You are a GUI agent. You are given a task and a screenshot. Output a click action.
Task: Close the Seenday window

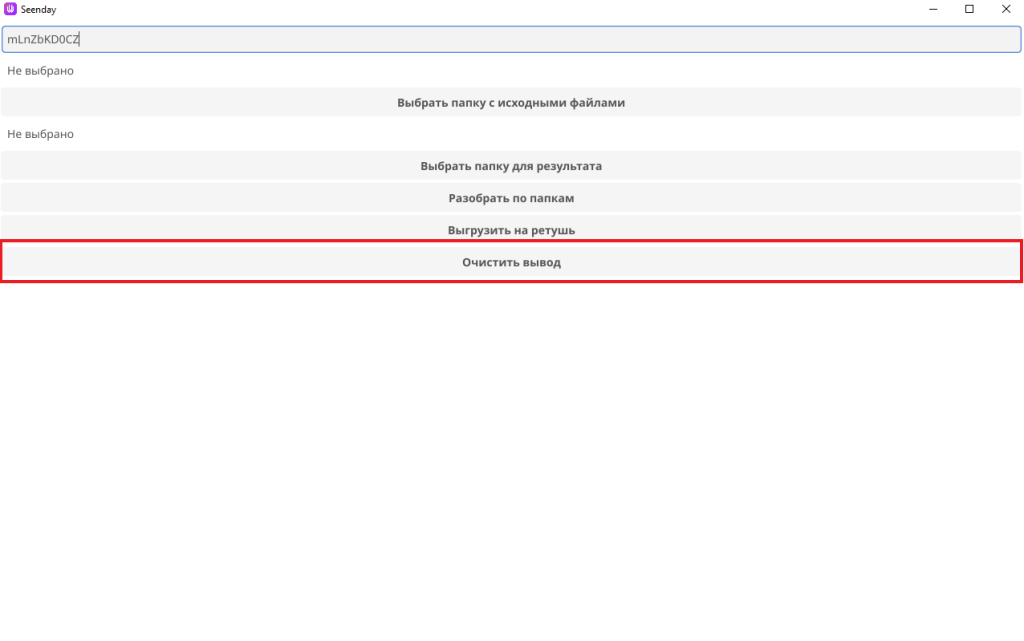click(x=1005, y=9)
